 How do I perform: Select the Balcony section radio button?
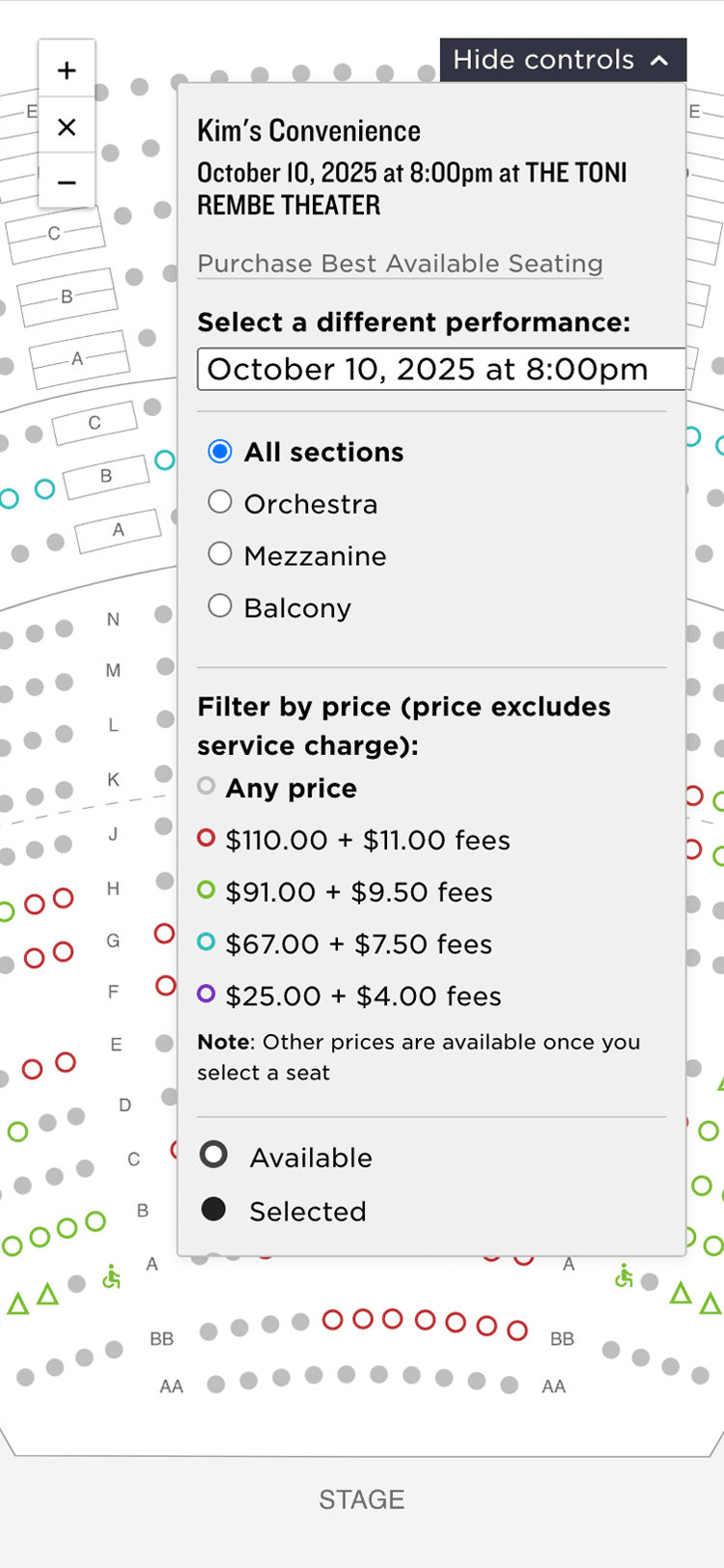point(220,606)
